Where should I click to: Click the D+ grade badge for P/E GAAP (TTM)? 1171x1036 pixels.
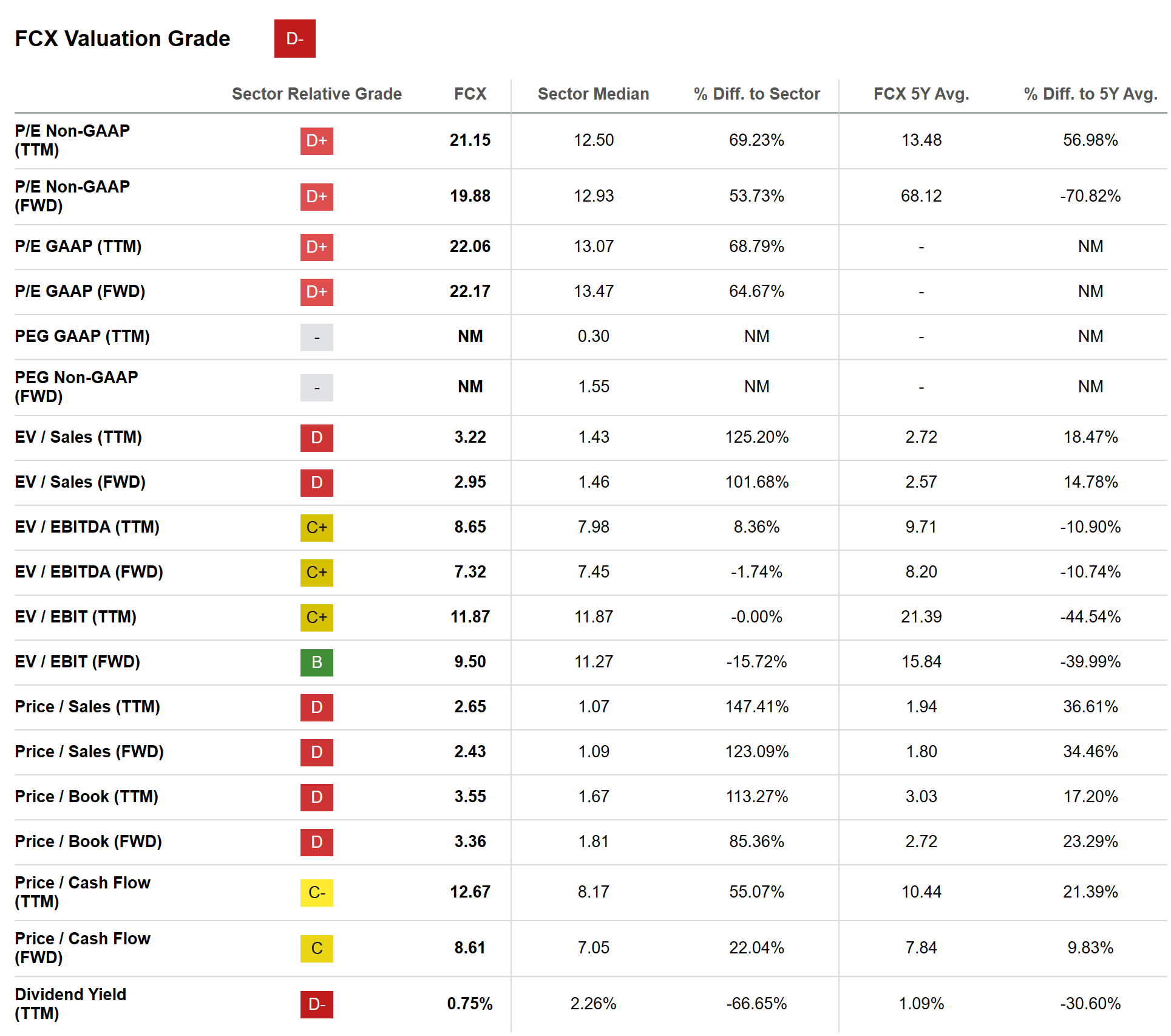[316, 247]
